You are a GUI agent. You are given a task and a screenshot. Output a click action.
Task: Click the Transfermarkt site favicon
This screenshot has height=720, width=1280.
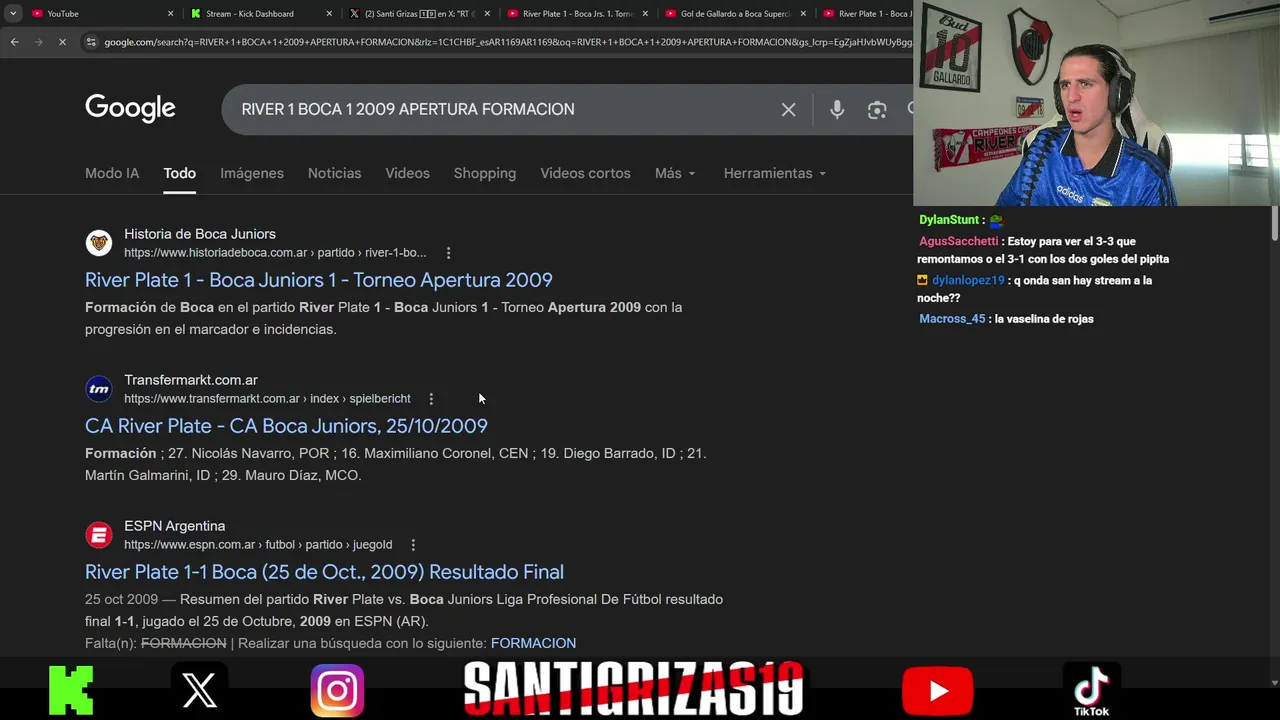point(98,389)
